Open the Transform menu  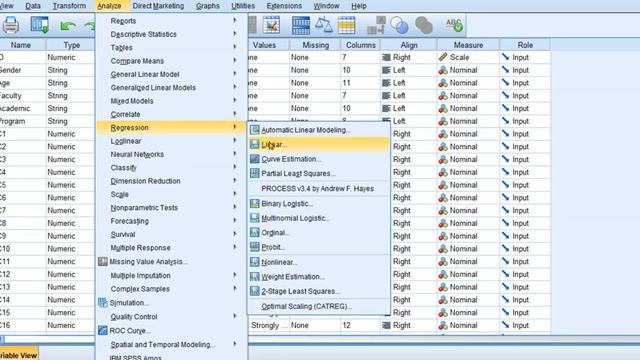click(x=69, y=6)
